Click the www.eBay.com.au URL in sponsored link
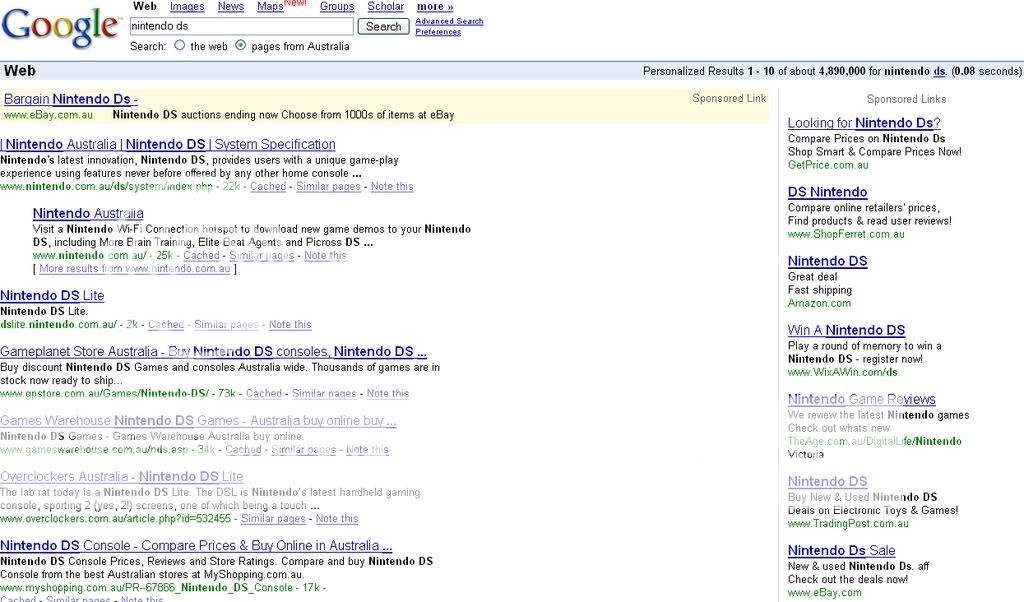The height and width of the screenshot is (602, 1024). [x=48, y=115]
